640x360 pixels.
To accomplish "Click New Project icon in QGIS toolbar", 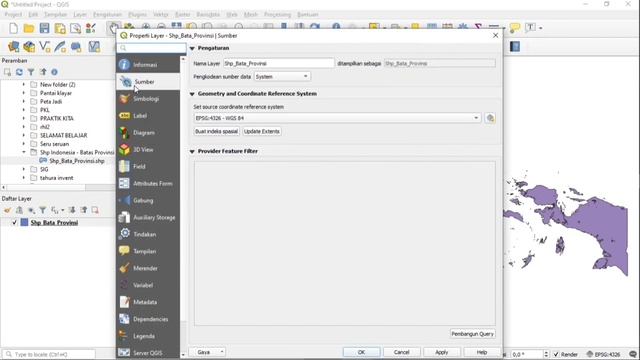I will tap(13, 28).
